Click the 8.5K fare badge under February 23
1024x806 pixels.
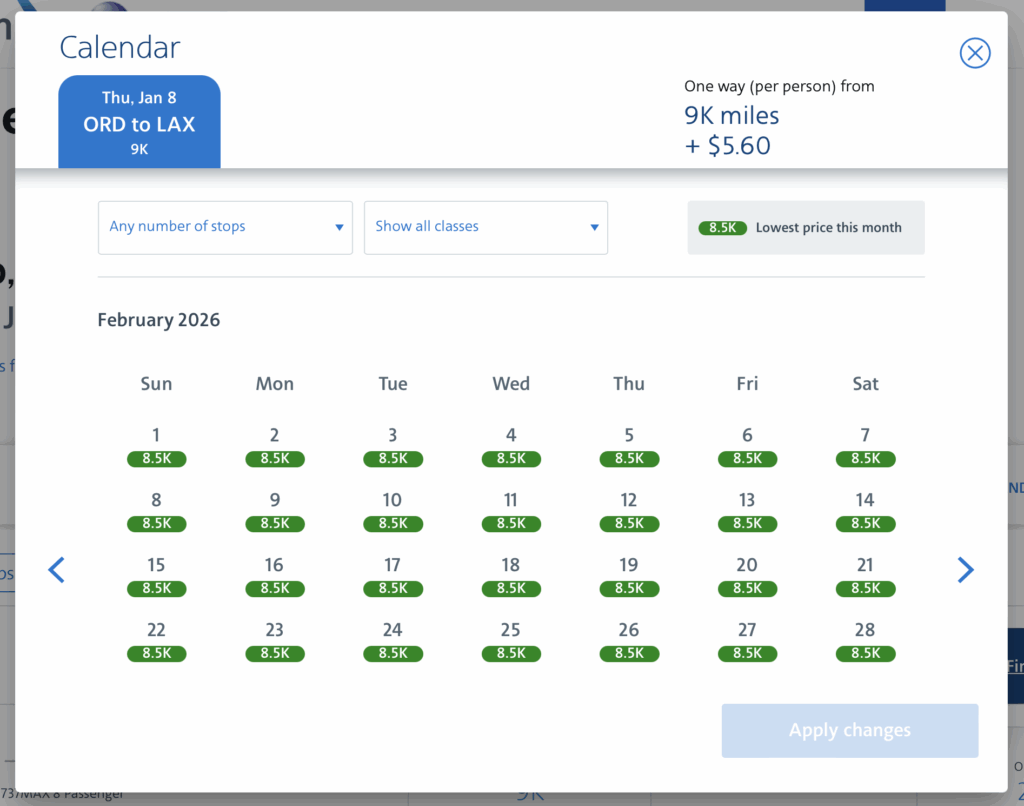pos(275,654)
